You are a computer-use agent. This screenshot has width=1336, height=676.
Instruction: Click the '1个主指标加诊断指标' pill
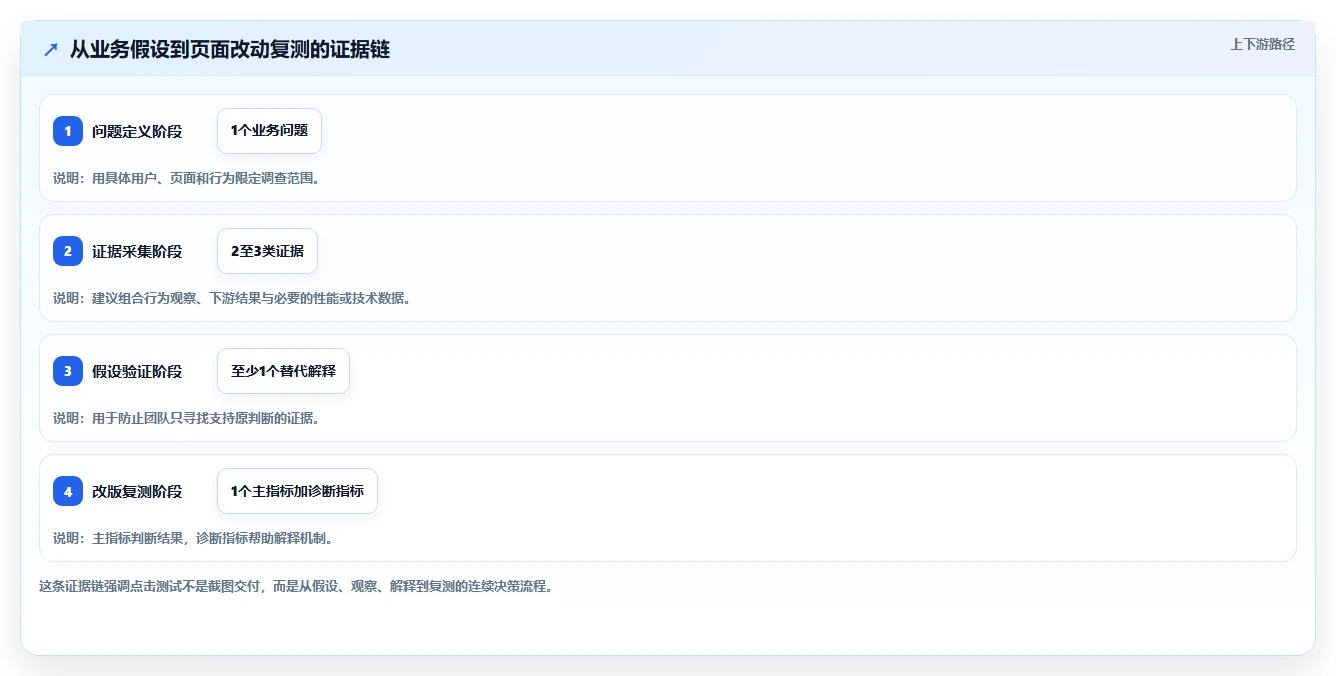tap(297, 491)
